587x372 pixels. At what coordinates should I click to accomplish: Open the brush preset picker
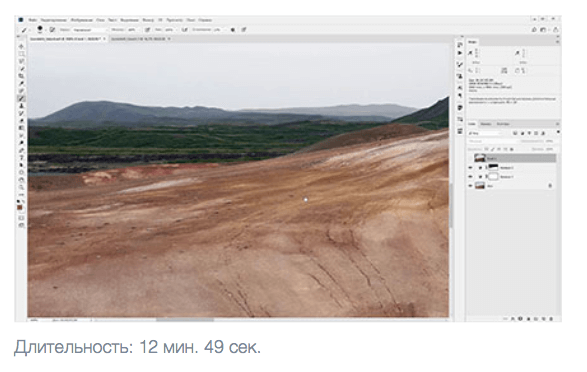(x=40, y=29)
